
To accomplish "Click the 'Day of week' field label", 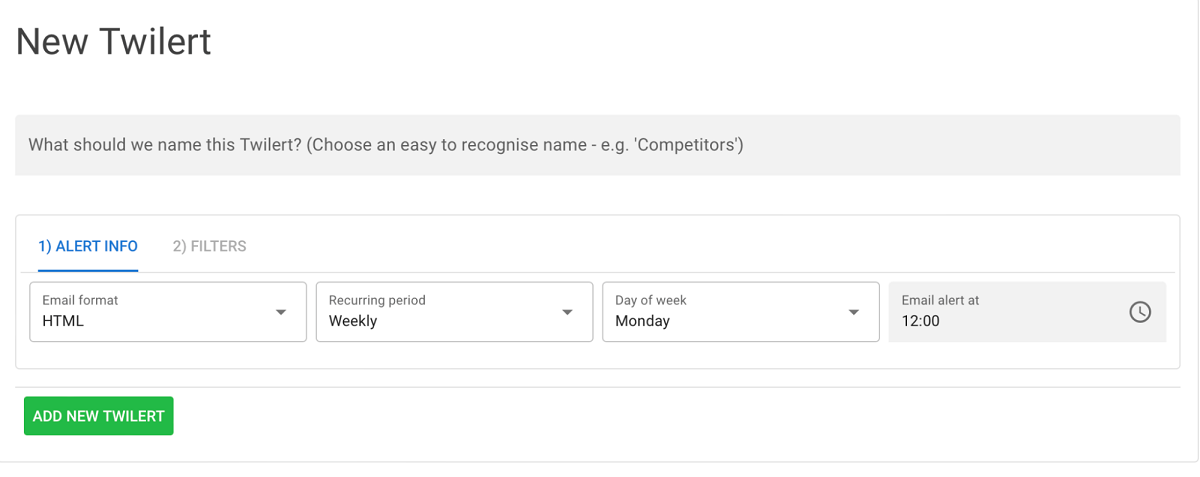I will pyautogui.click(x=651, y=300).
